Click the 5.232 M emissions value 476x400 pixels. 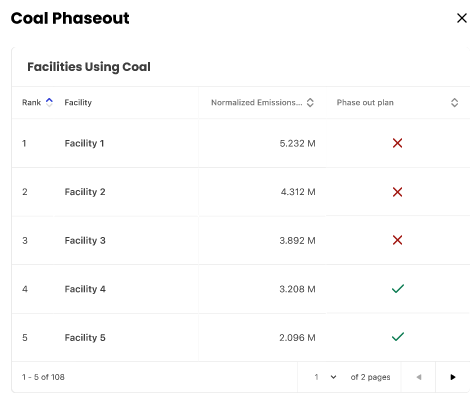click(x=297, y=143)
